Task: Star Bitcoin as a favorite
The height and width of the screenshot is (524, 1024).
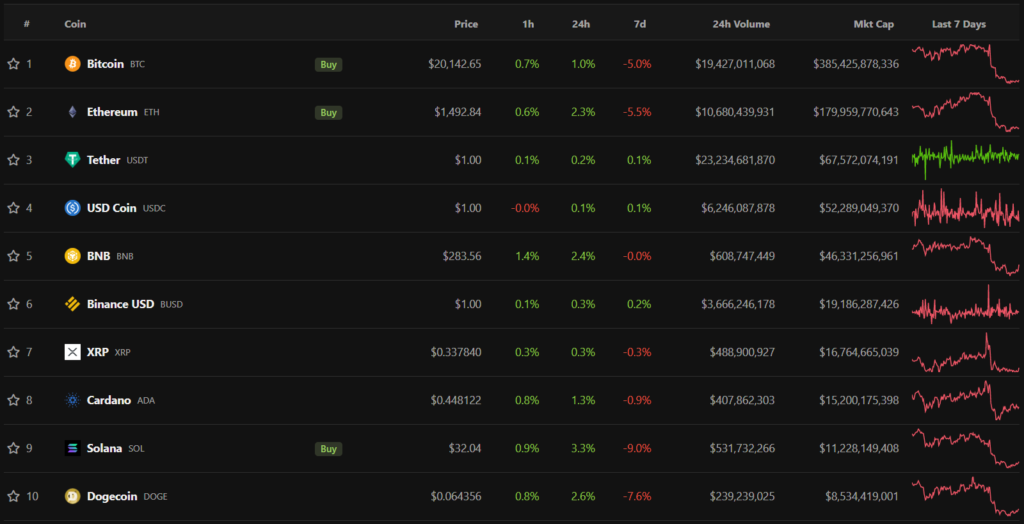Action: tap(13, 64)
